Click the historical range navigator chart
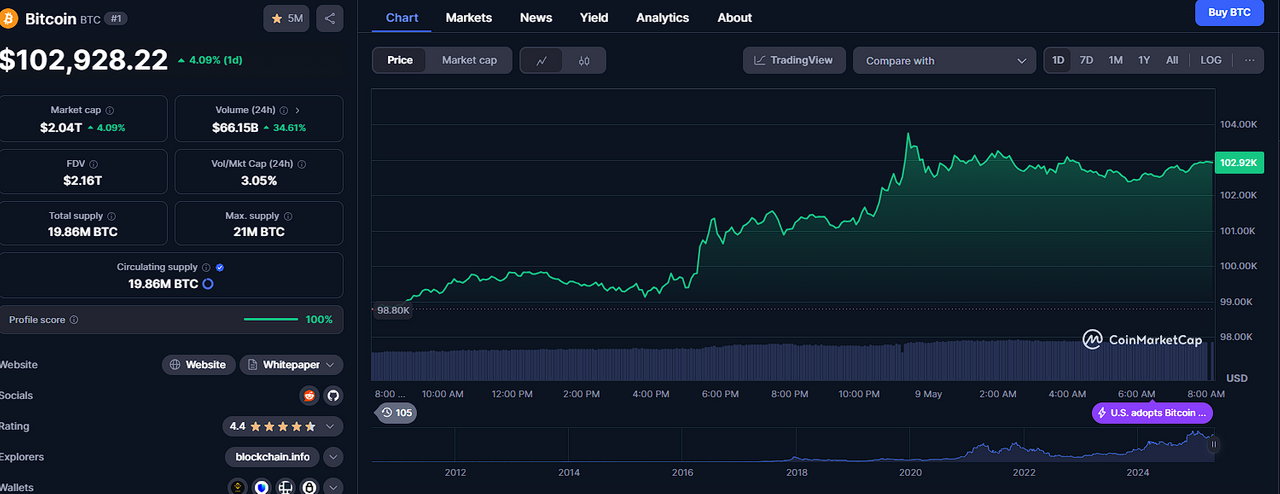The height and width of the screenshot is (494, 1280). pyautogui.click(x=794, y=444)
